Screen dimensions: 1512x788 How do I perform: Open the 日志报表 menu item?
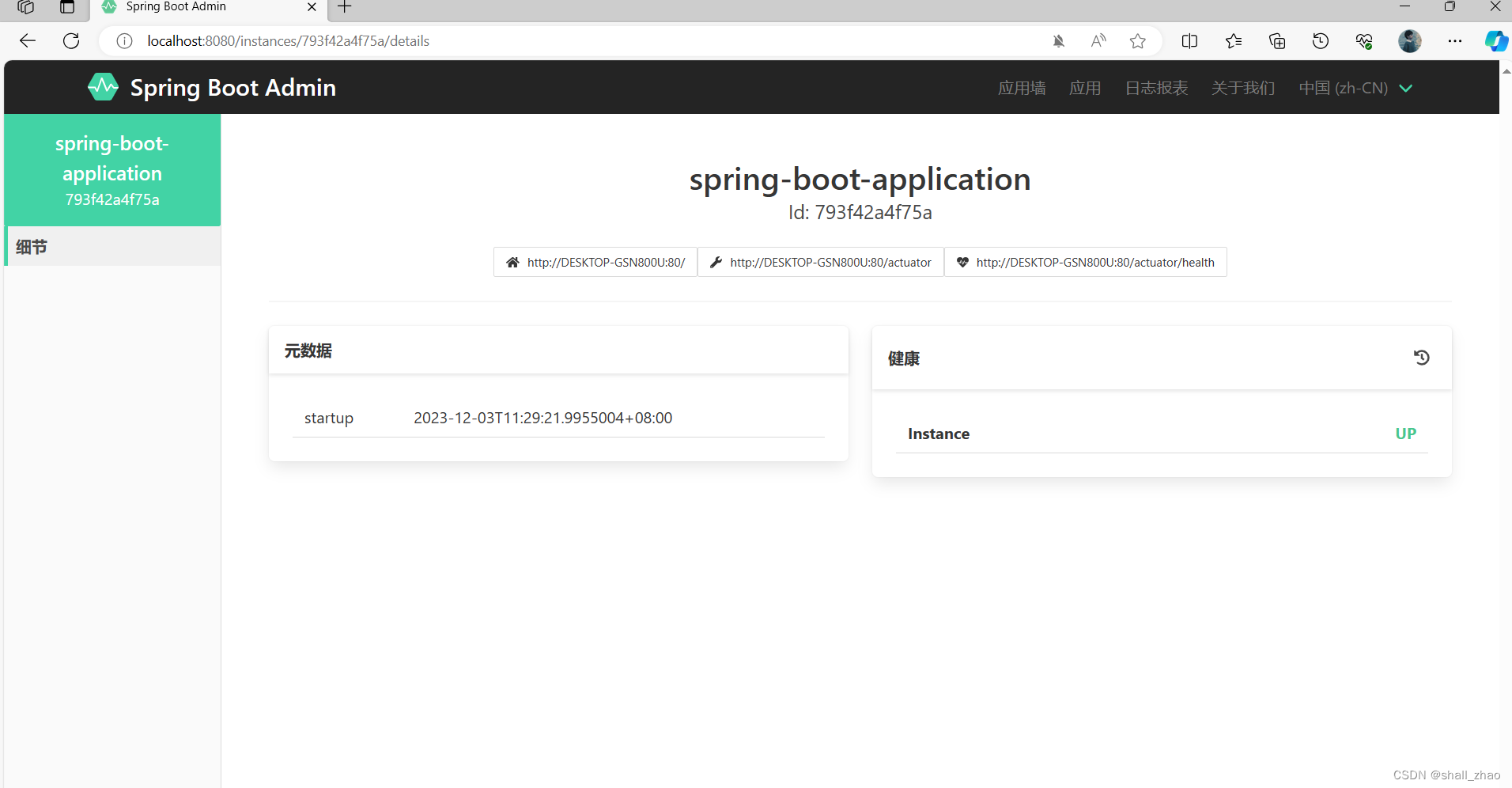[1156, 88]
